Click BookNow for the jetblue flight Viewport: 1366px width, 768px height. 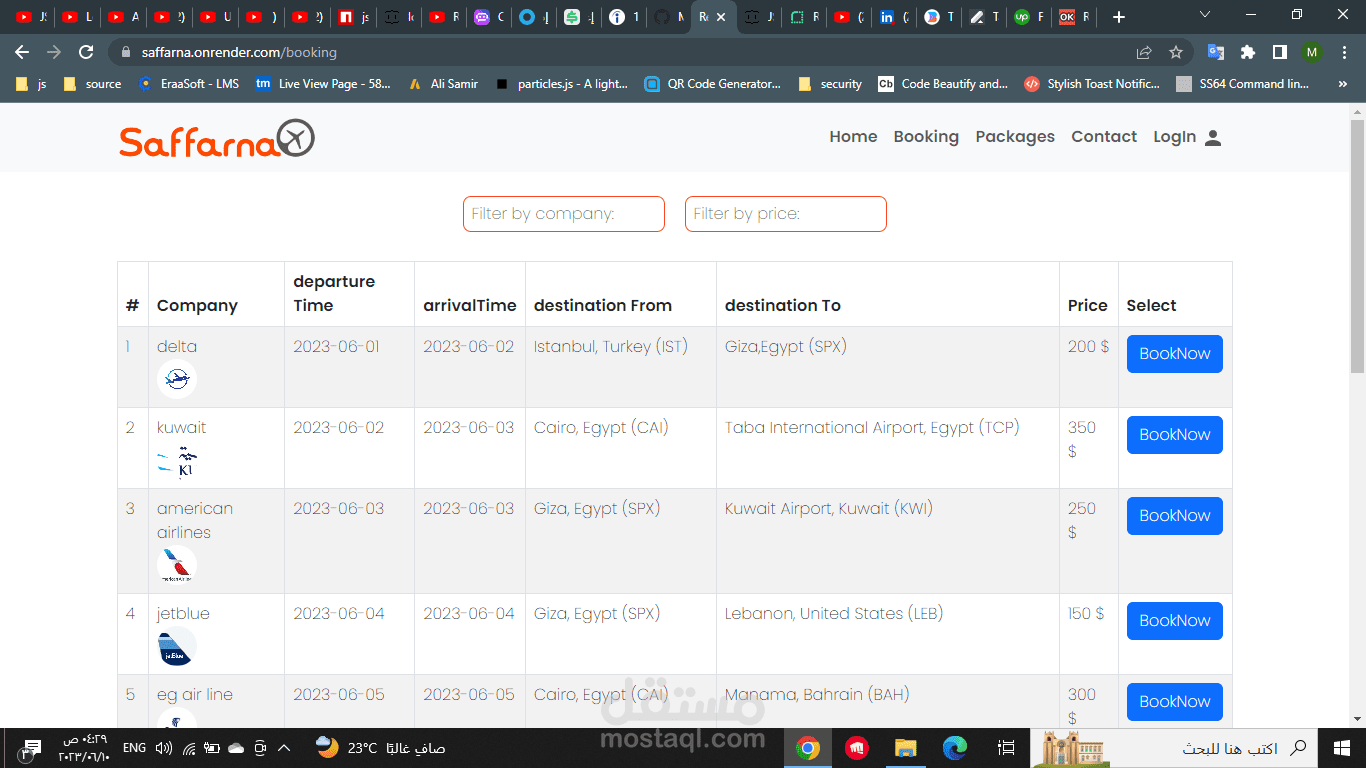click(x=1175, y=621)
